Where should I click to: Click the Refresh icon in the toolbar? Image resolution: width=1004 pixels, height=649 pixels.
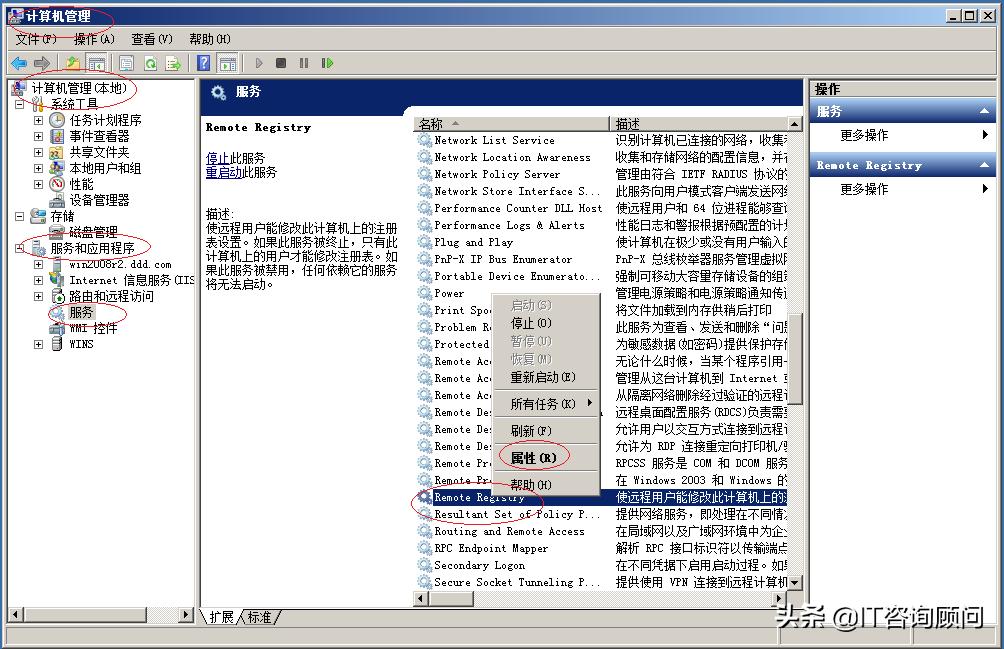pos(151,62)
